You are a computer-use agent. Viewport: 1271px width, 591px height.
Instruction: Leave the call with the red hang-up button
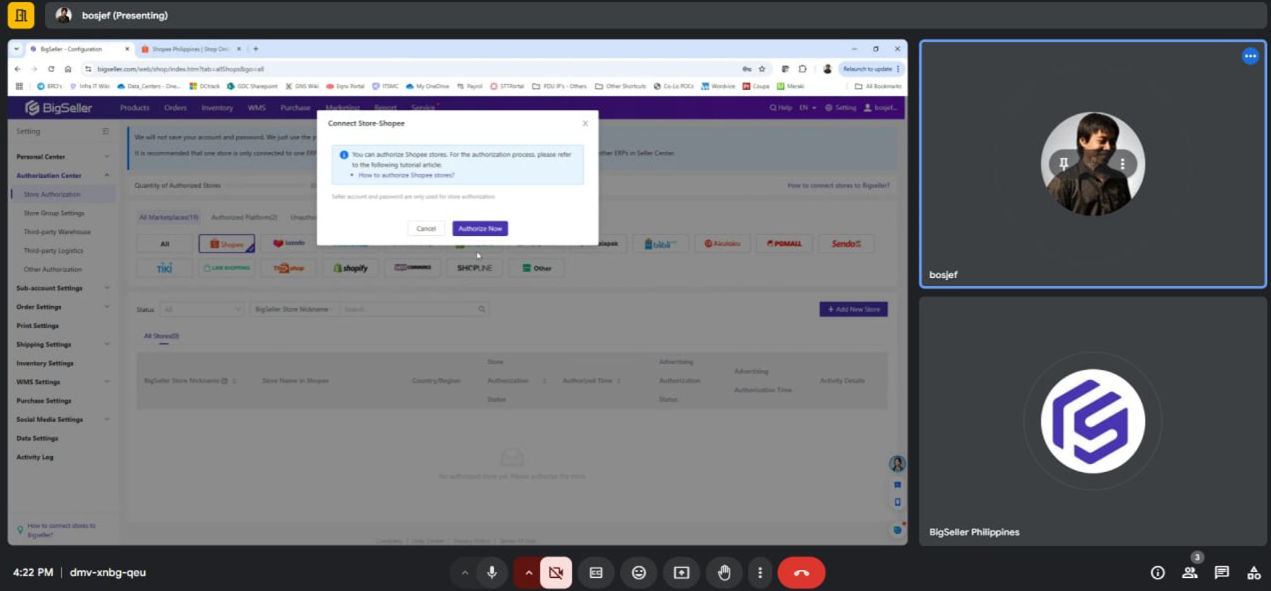coord(801,573)
